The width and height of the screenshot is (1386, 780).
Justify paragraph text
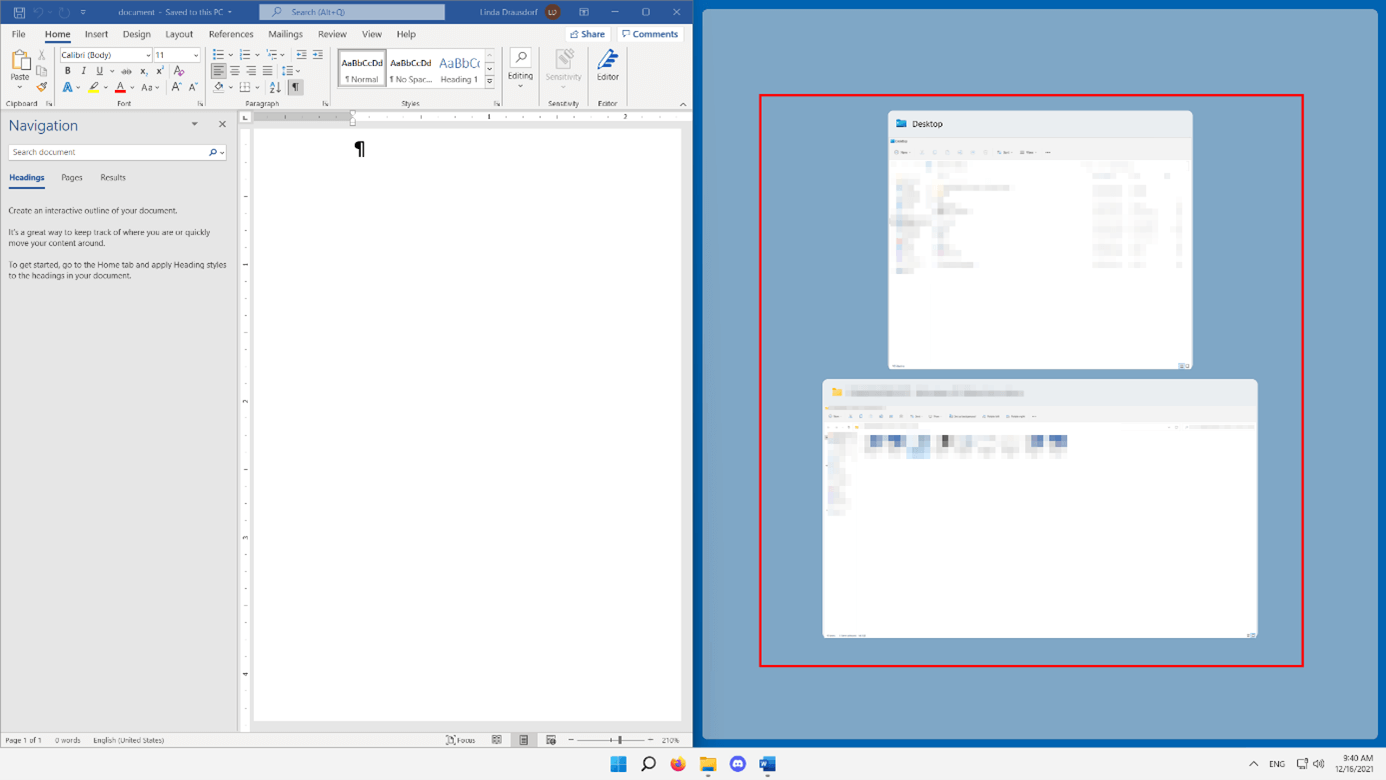[x=267, y=71]
